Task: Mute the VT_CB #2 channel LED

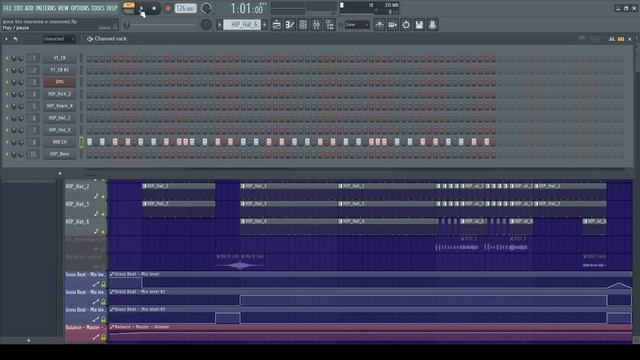Action: coord(7,70)
